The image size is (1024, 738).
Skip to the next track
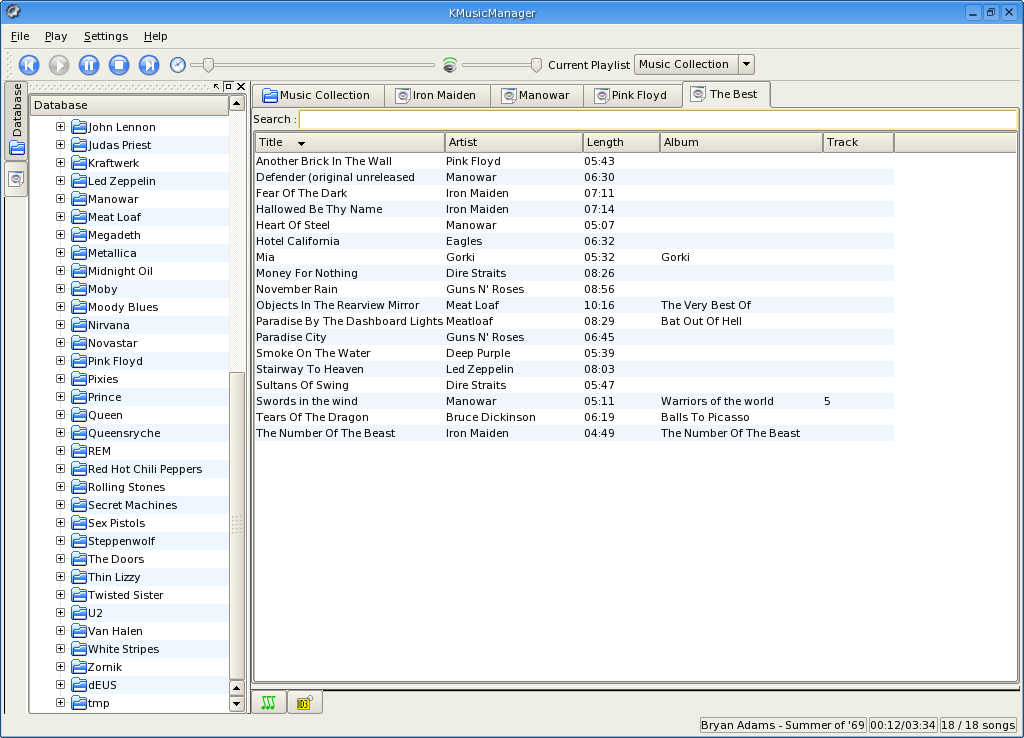(x=149, y=65)
